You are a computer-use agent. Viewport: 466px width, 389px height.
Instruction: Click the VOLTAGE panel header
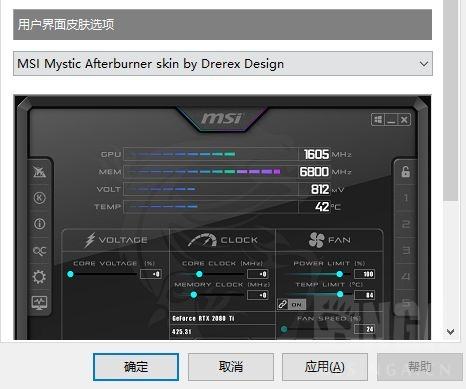[116, 240]
